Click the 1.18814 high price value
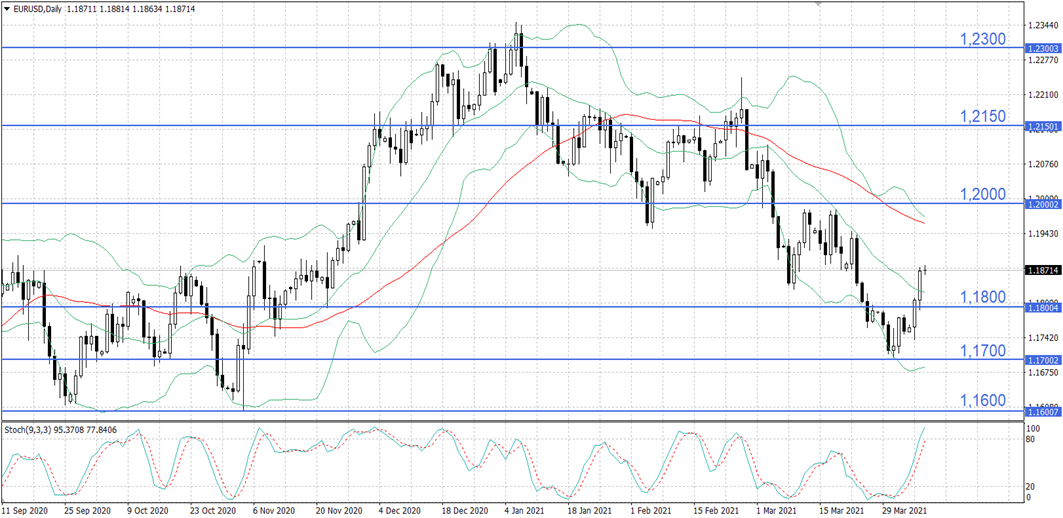 (117, 8)
